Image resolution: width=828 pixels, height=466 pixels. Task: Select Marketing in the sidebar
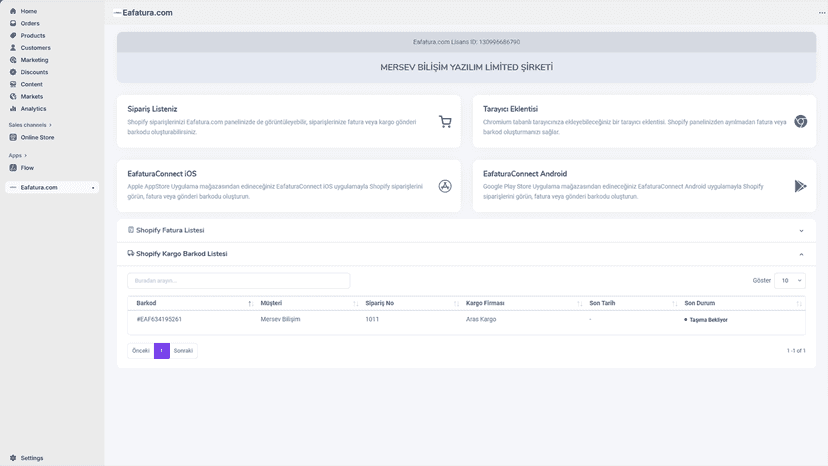coord(34,60)
